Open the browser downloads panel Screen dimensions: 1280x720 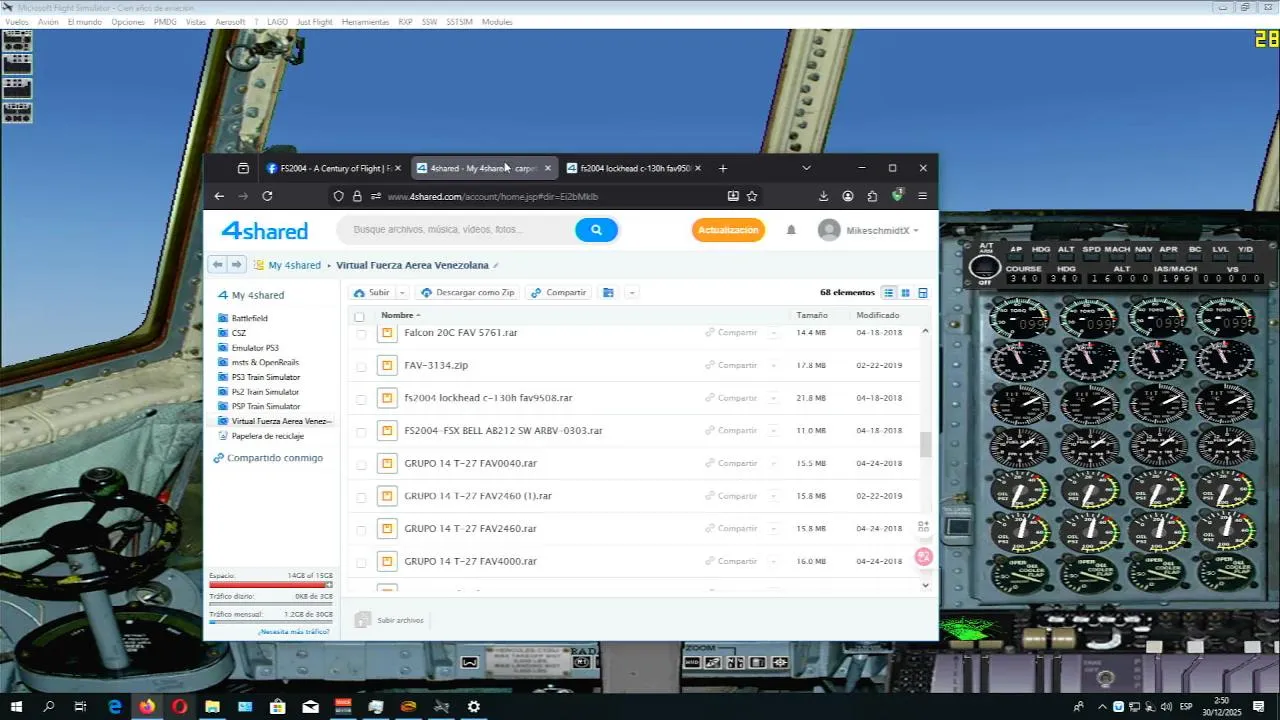(x=823, y=196)
